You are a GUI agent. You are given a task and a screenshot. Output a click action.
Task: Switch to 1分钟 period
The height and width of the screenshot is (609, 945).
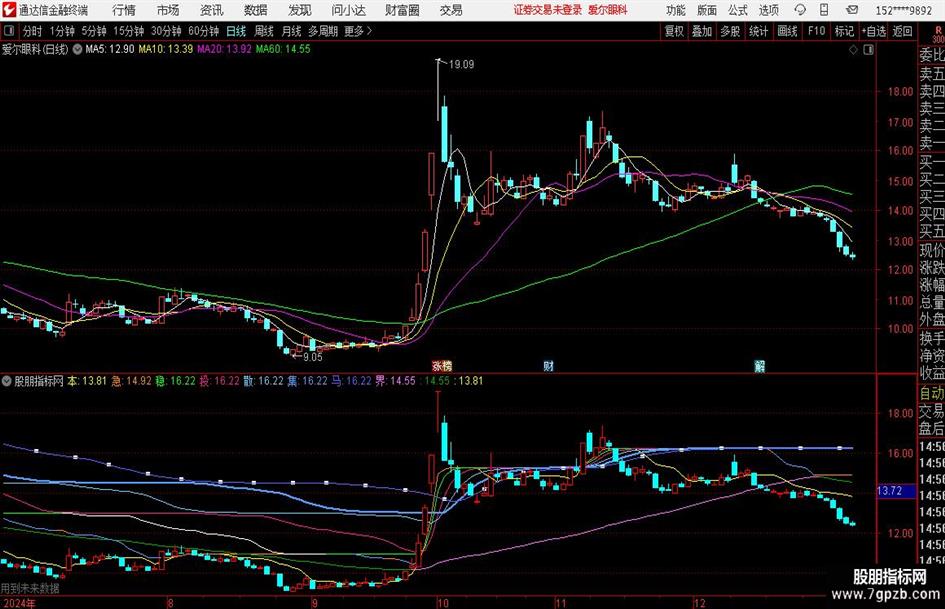pyautogui.click(x=62, y=31)
